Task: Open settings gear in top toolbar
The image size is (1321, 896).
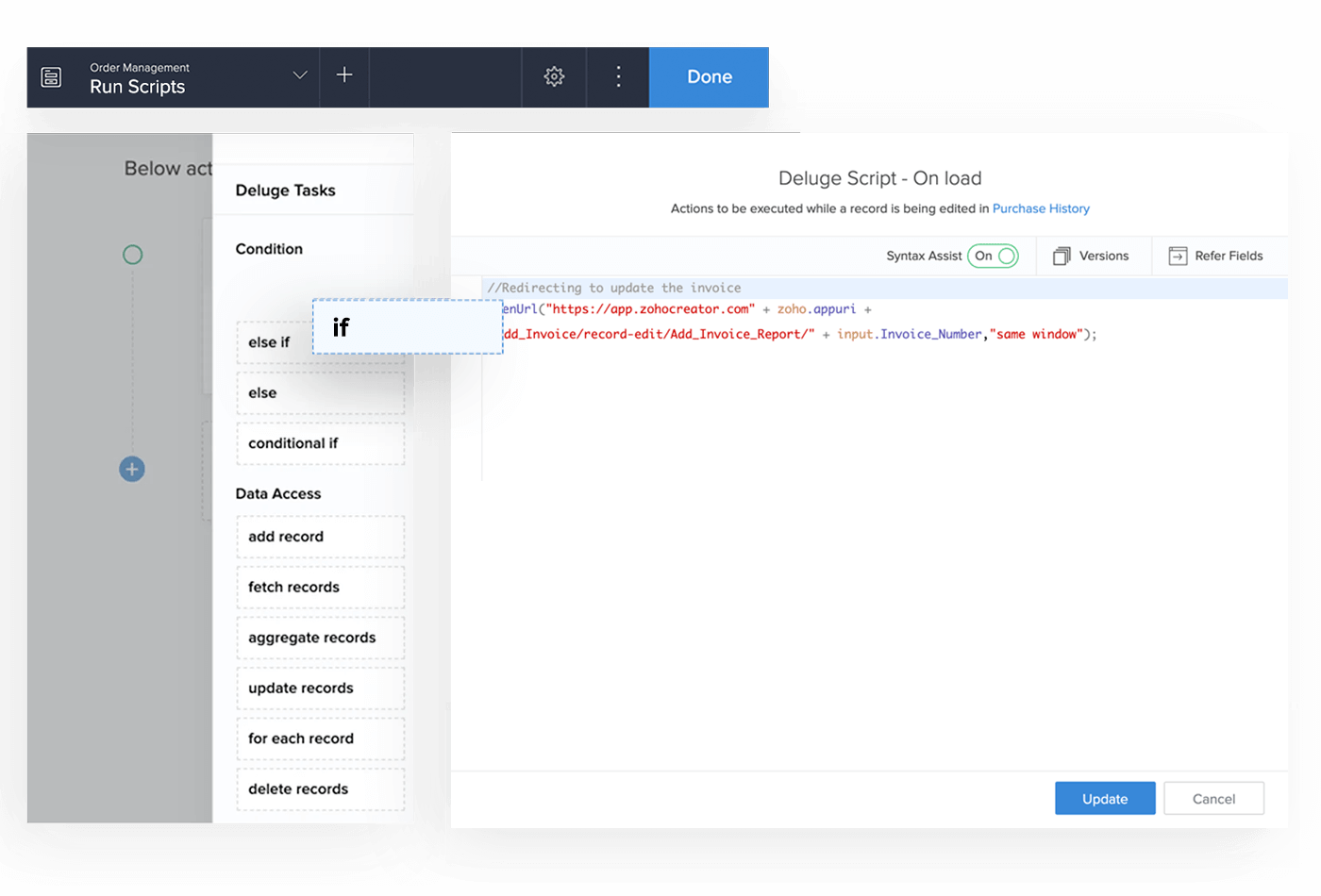Action: pyautogui.click(x=554, y=76)
